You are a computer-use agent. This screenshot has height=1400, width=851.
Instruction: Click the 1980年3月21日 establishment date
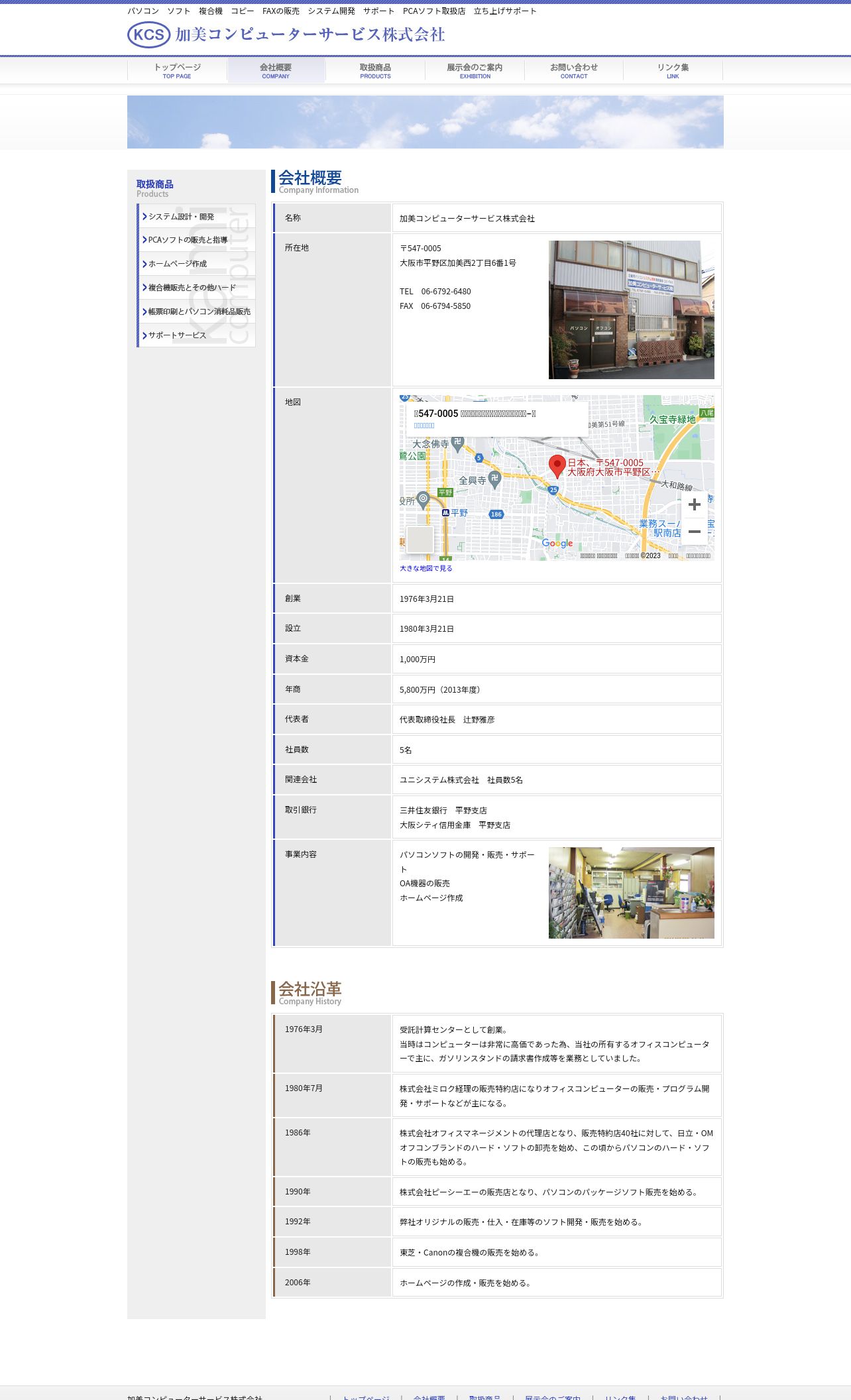click(x=427, y=629)
